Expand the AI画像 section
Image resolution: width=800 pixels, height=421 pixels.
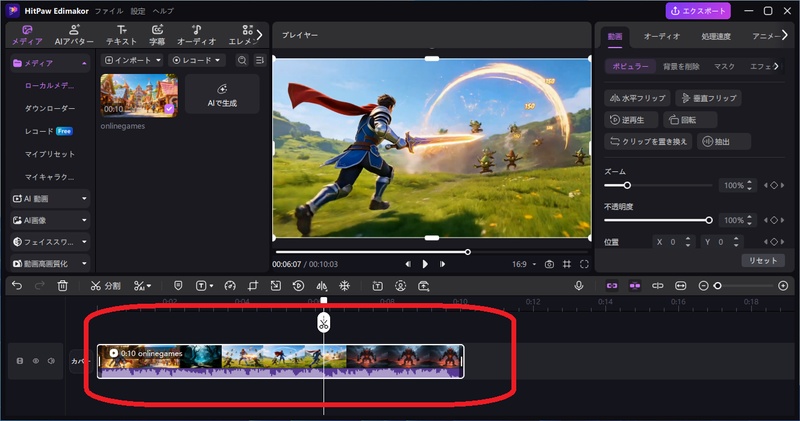(50, 220)
